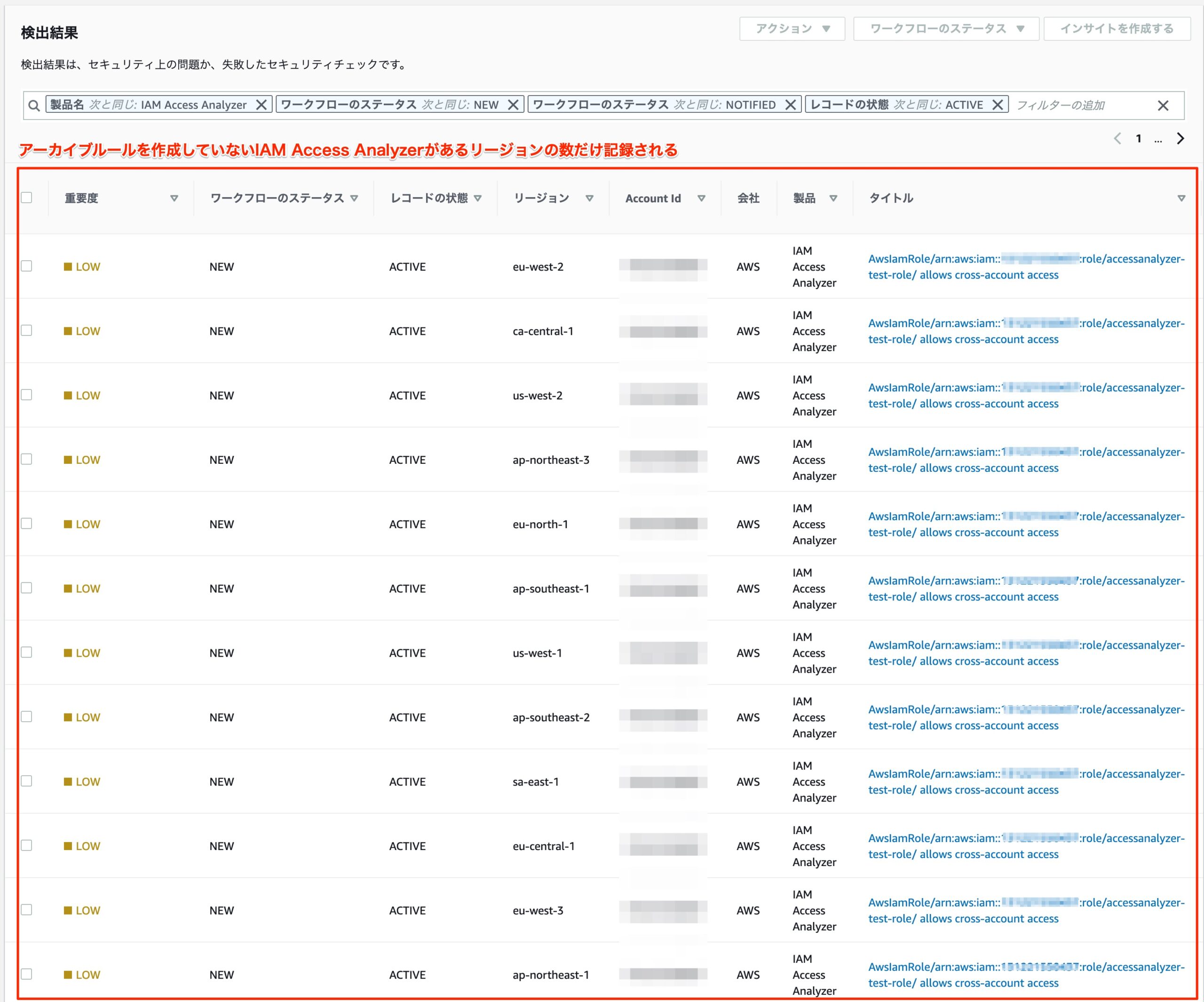This screenshot has width=1204, height=1002.
Task: Check the eu-west-2 finding row
Action: coord(26,266)
